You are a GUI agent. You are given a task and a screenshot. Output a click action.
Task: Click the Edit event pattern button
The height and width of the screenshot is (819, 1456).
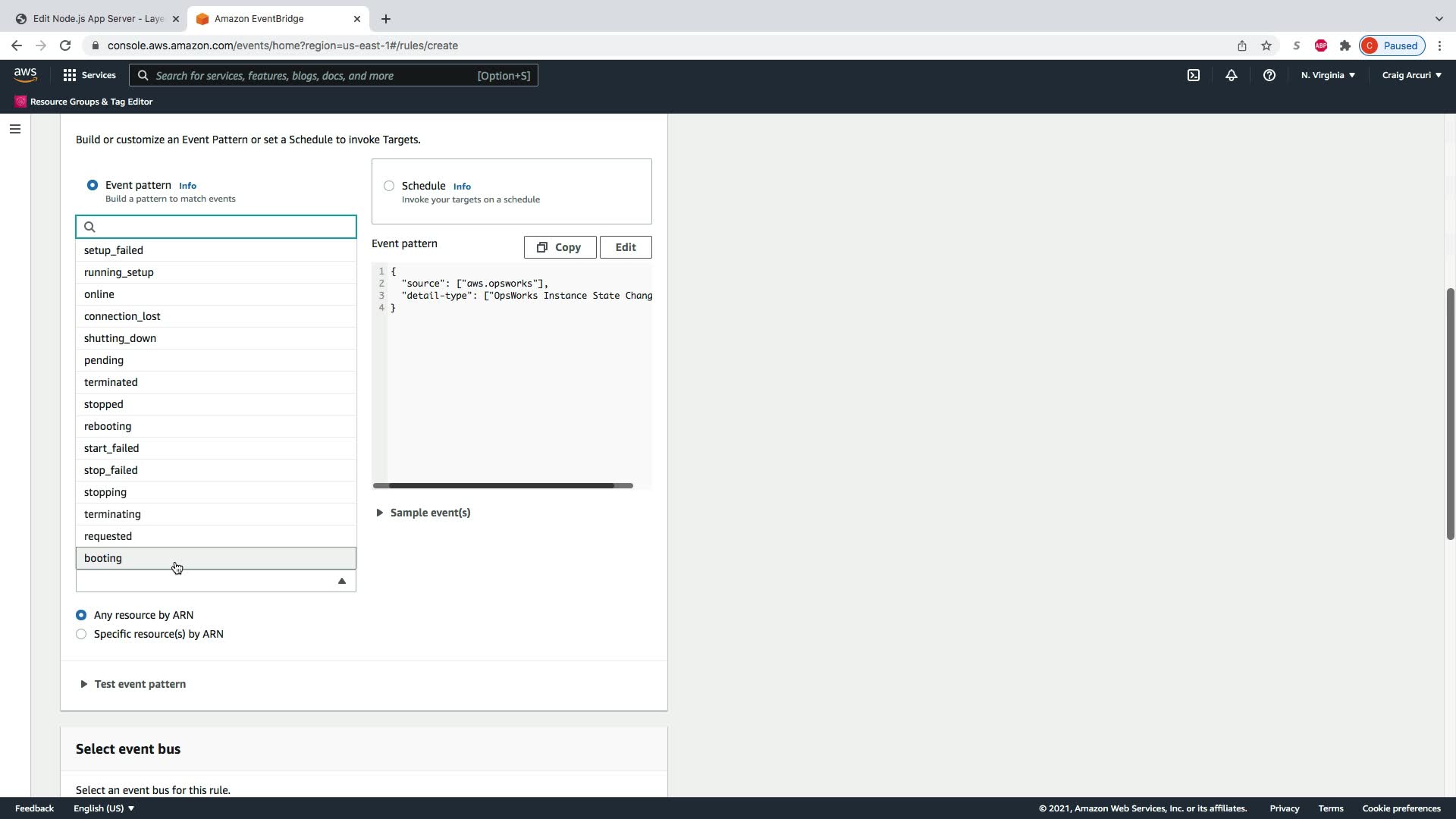(625, 247)
